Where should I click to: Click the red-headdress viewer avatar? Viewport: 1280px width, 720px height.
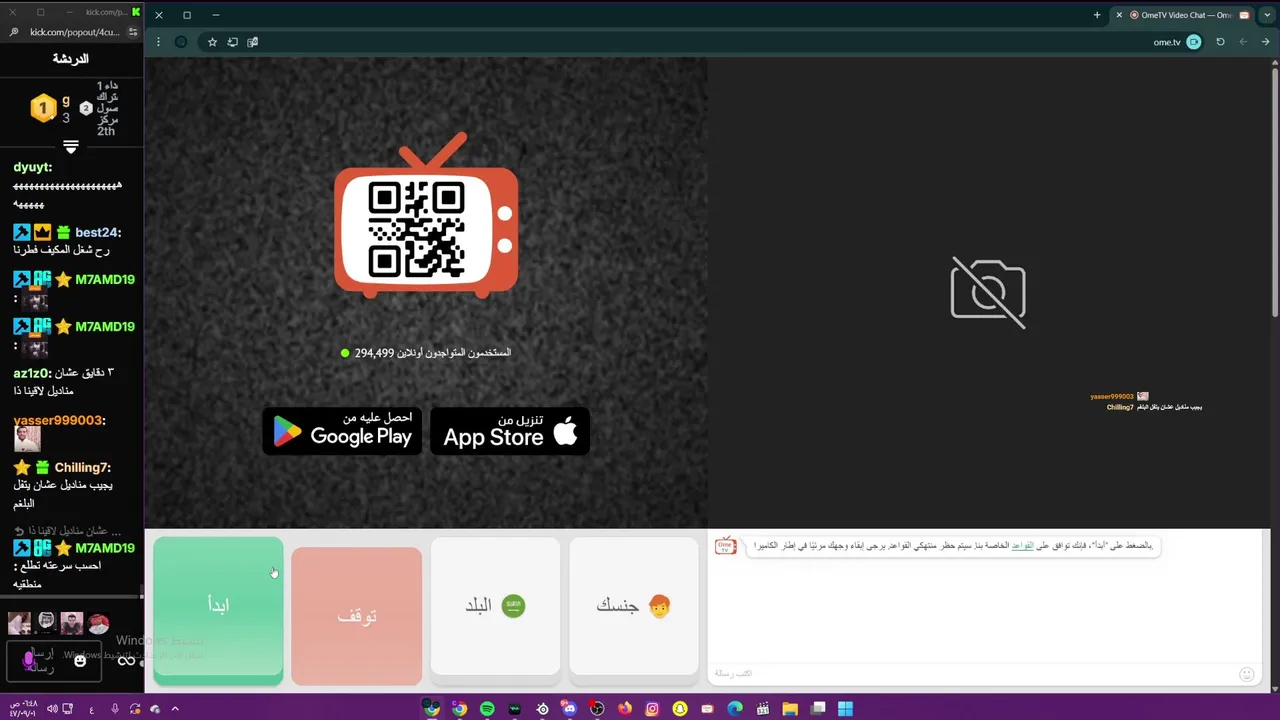98,624
